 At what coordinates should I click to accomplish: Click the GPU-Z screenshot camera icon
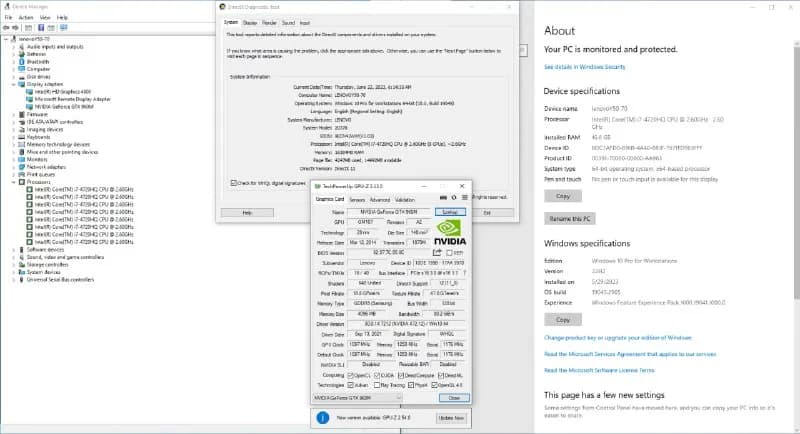[443, 198]
